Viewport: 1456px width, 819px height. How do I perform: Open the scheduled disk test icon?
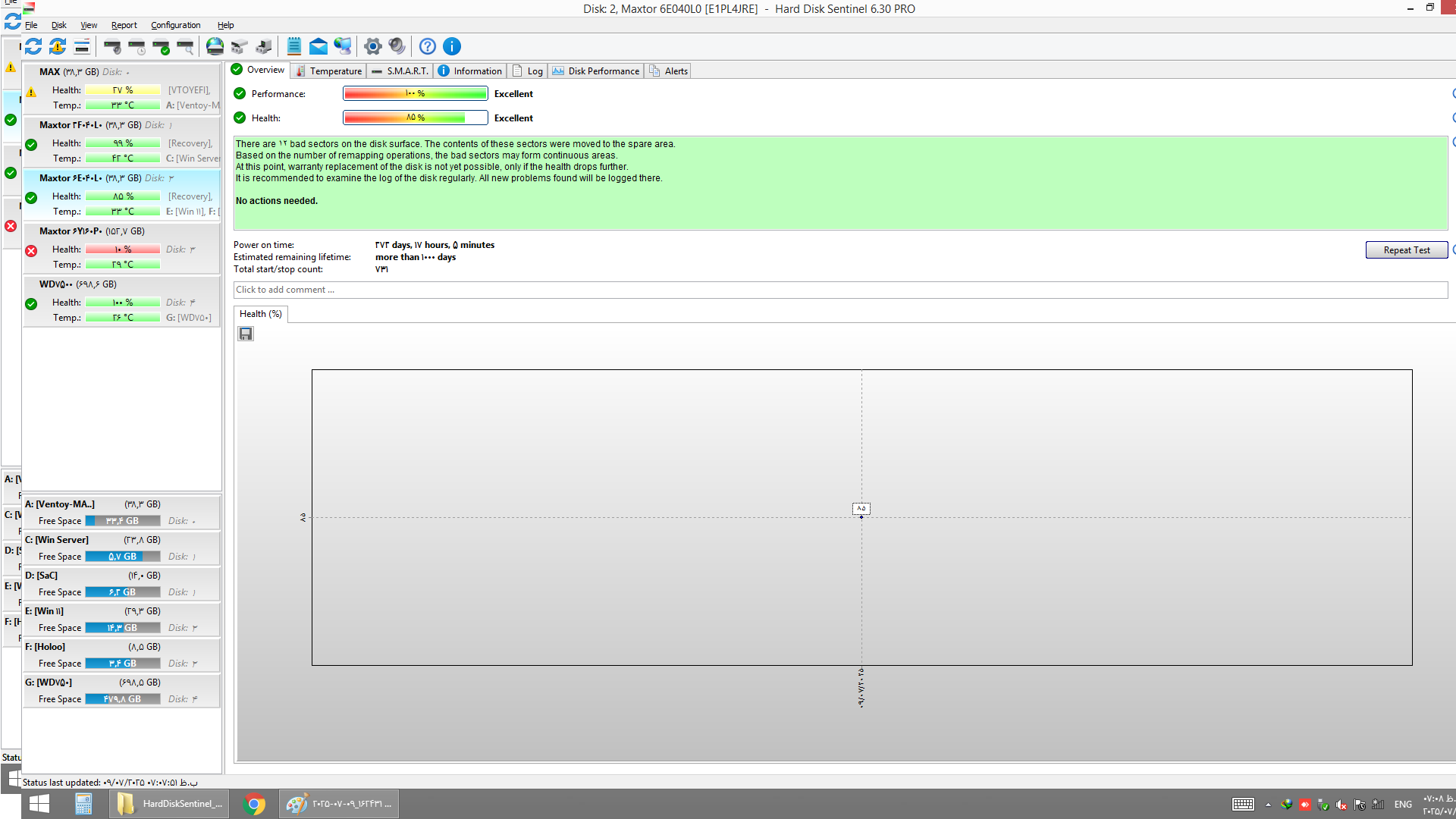click(136, 46)
